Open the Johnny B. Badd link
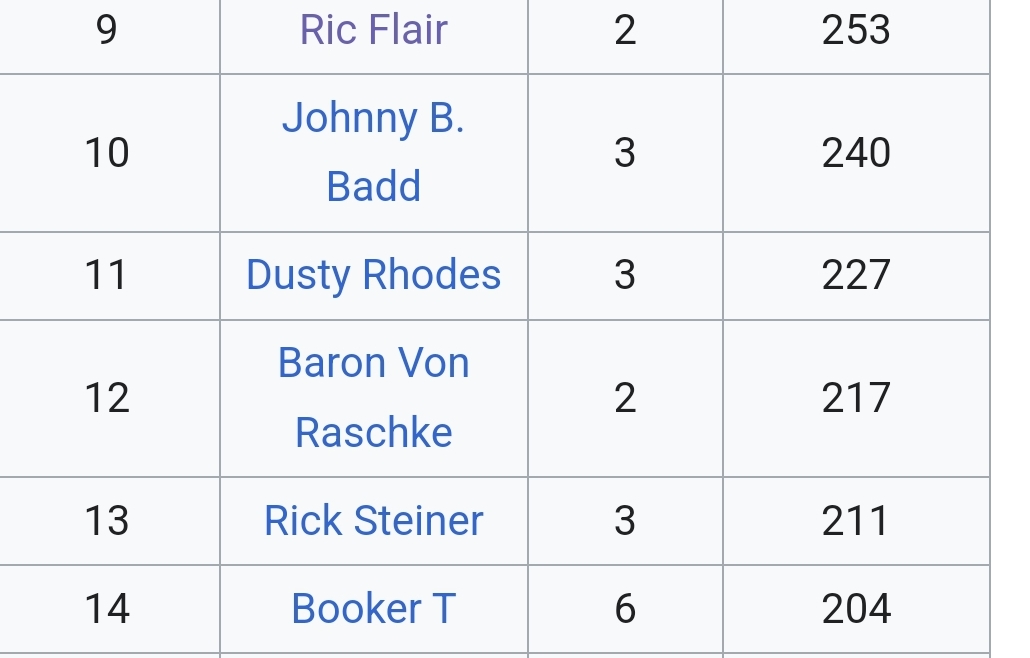This screenshot has height=658, width=1030. tap(373, 152)
